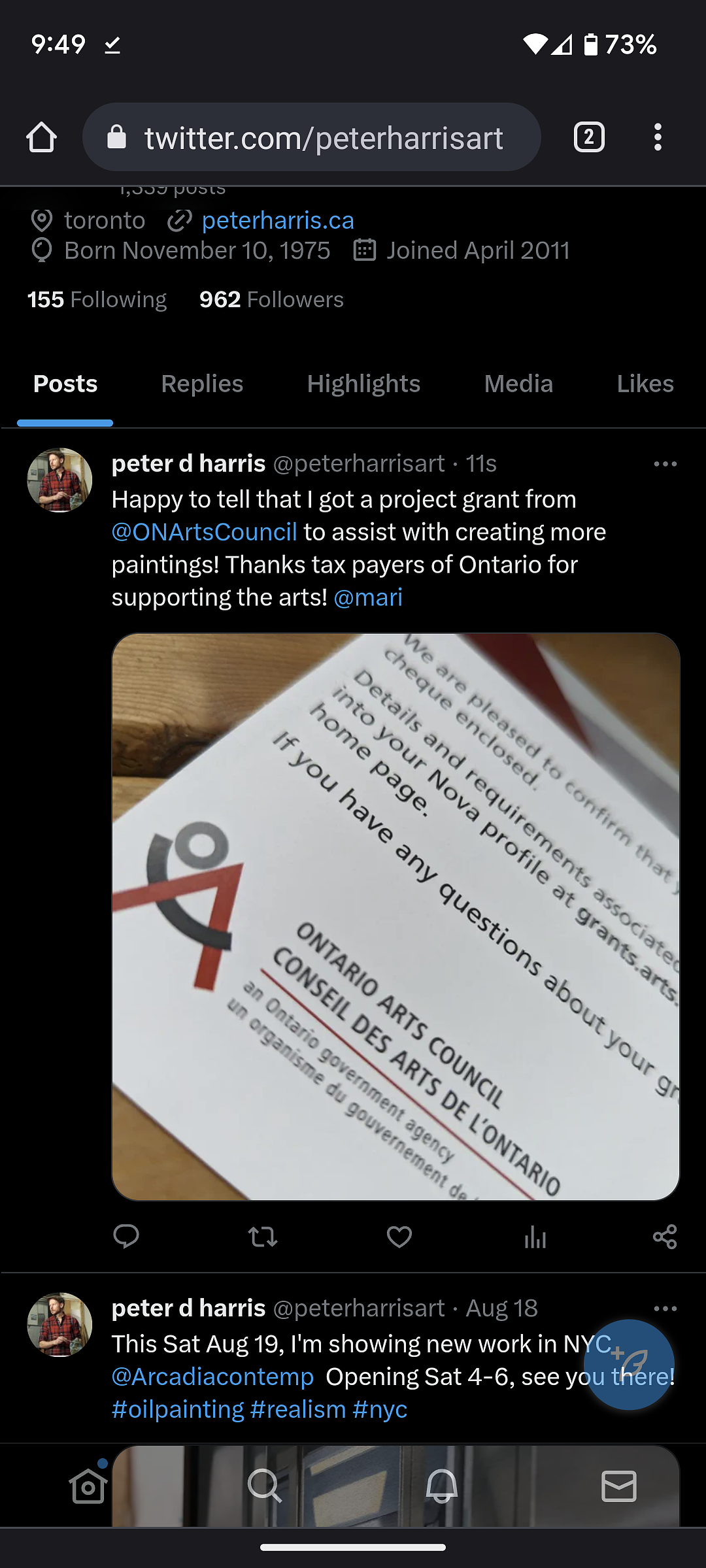The image size is (706, 1568).
Task: Tap the compose new post button
Action: coord(629,1364)
